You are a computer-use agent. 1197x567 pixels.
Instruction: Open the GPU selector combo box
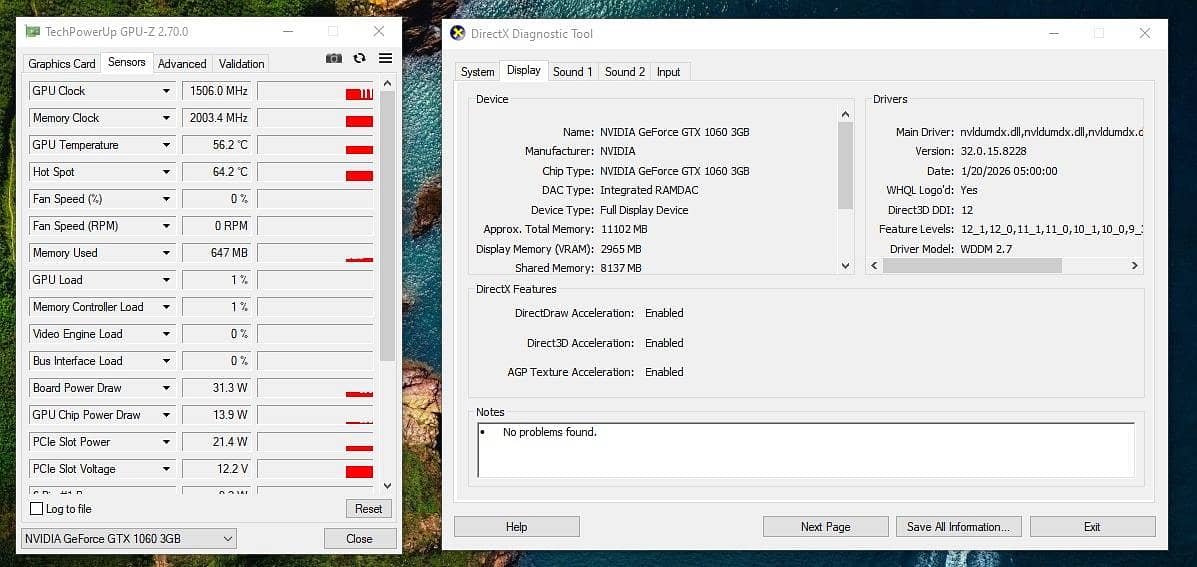tap(129, 539)
